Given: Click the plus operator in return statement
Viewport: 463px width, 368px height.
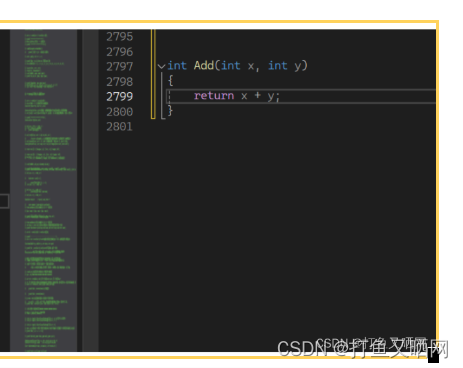Looking at the screenshot, I should coord(257,95).
